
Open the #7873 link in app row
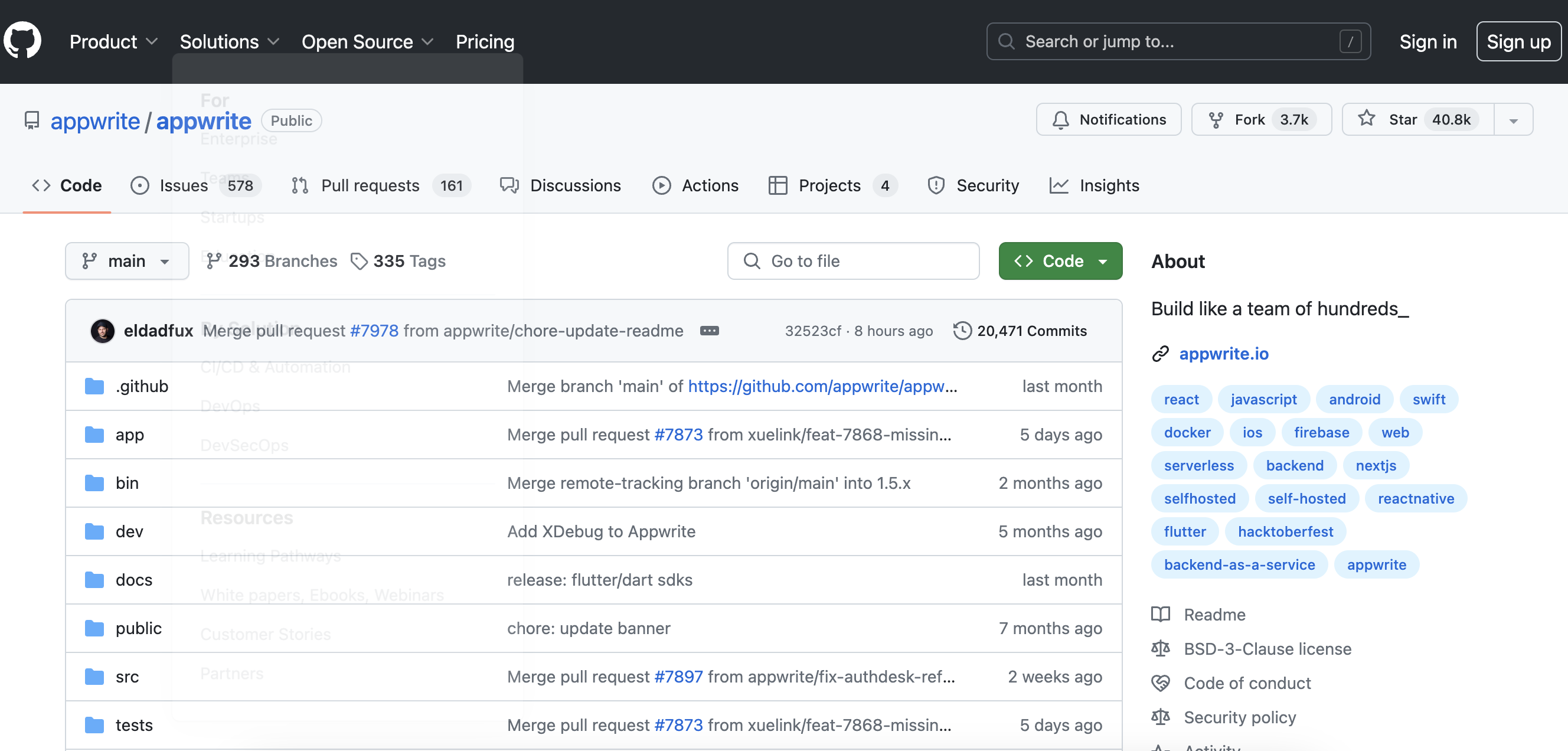point(678,435)
